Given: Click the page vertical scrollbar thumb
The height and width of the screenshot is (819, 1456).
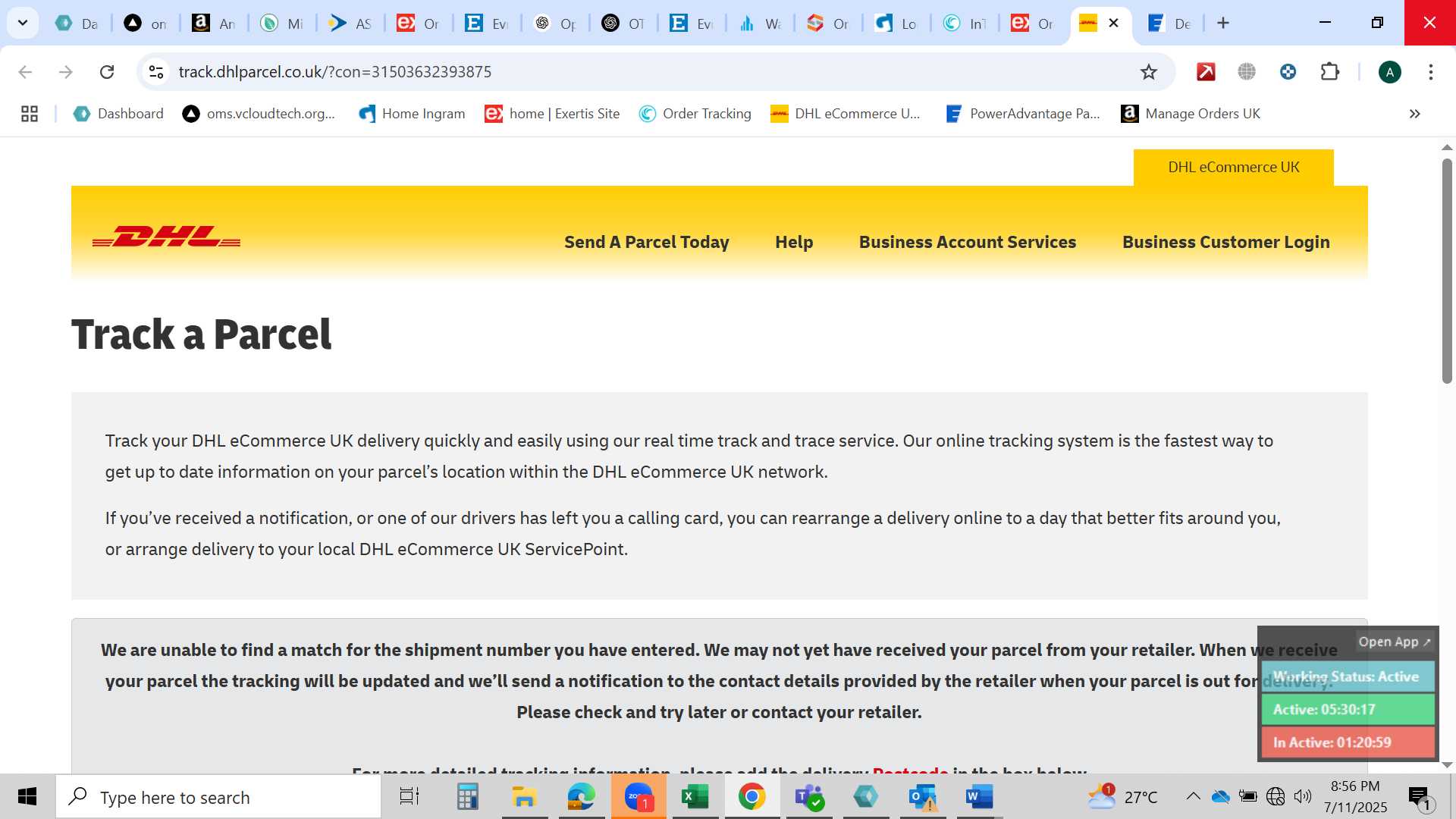Looking at the screenshot, I should click(1447, 271).
